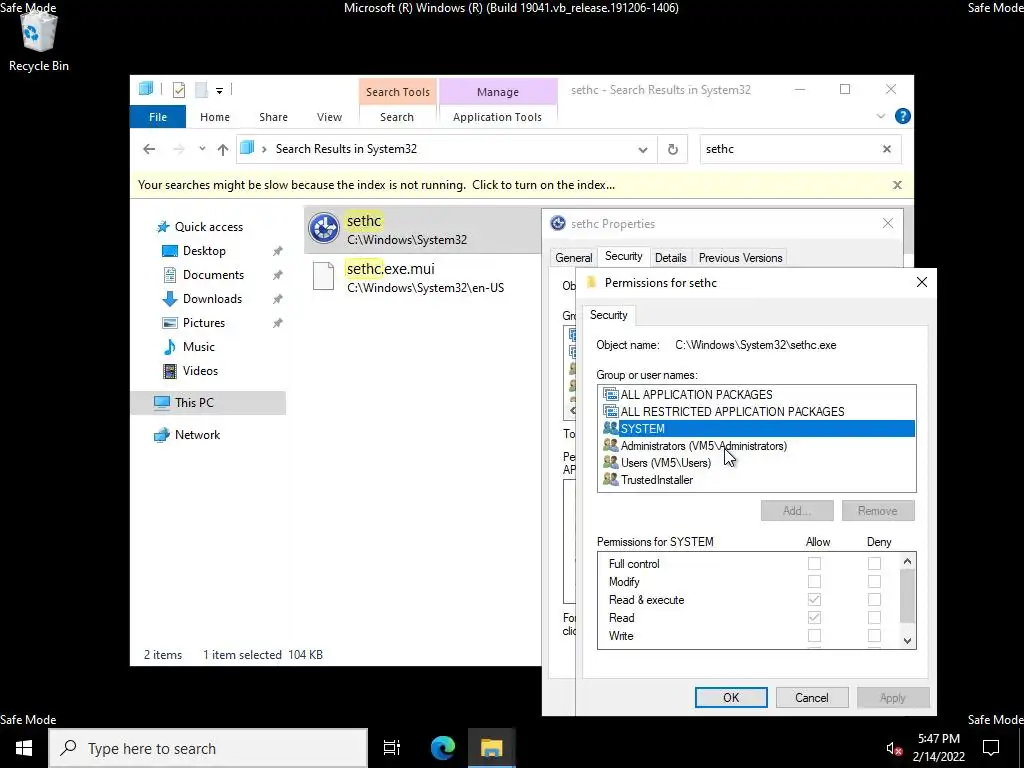This screenshot has width=1024, height=768.
Task: Open Previous Versions tab in sethc Properties
Action: point(740,258)
